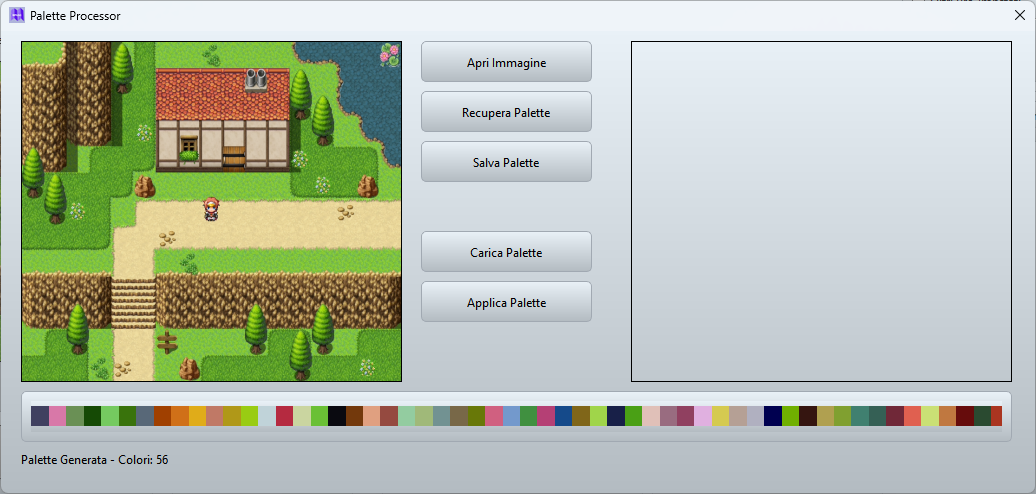The image size is (1036, 494).
Task: Pick the slate gray-blue palette swatch
Action: [144, 416]
